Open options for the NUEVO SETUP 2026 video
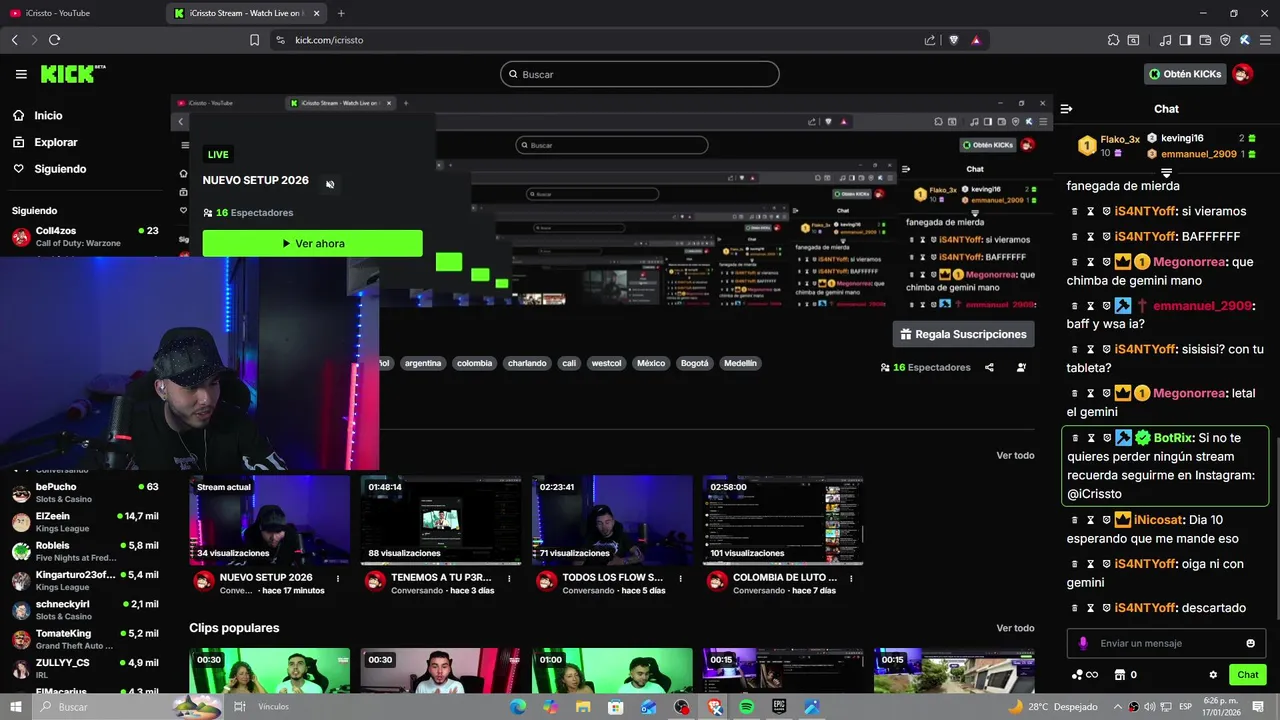 [x=338, y=578]
